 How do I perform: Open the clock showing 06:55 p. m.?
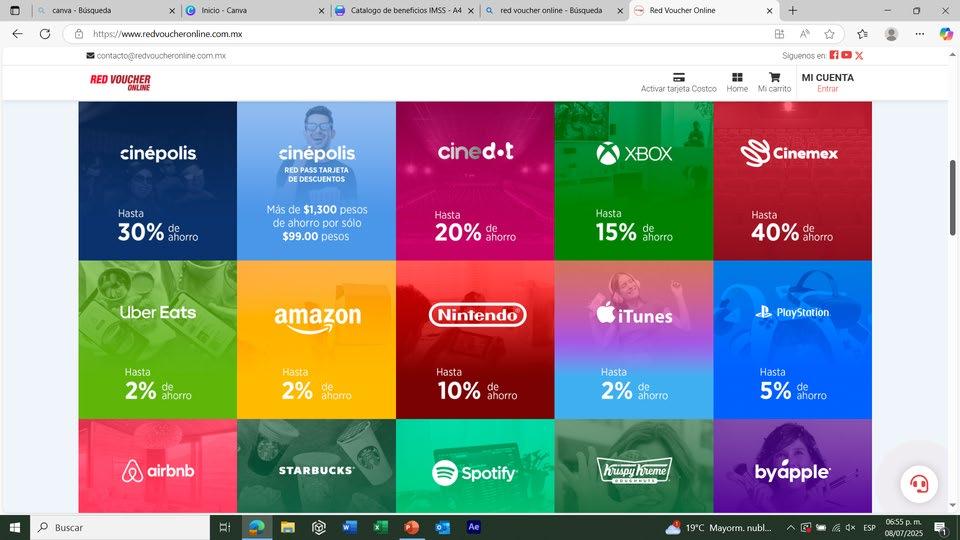(903, 527)
